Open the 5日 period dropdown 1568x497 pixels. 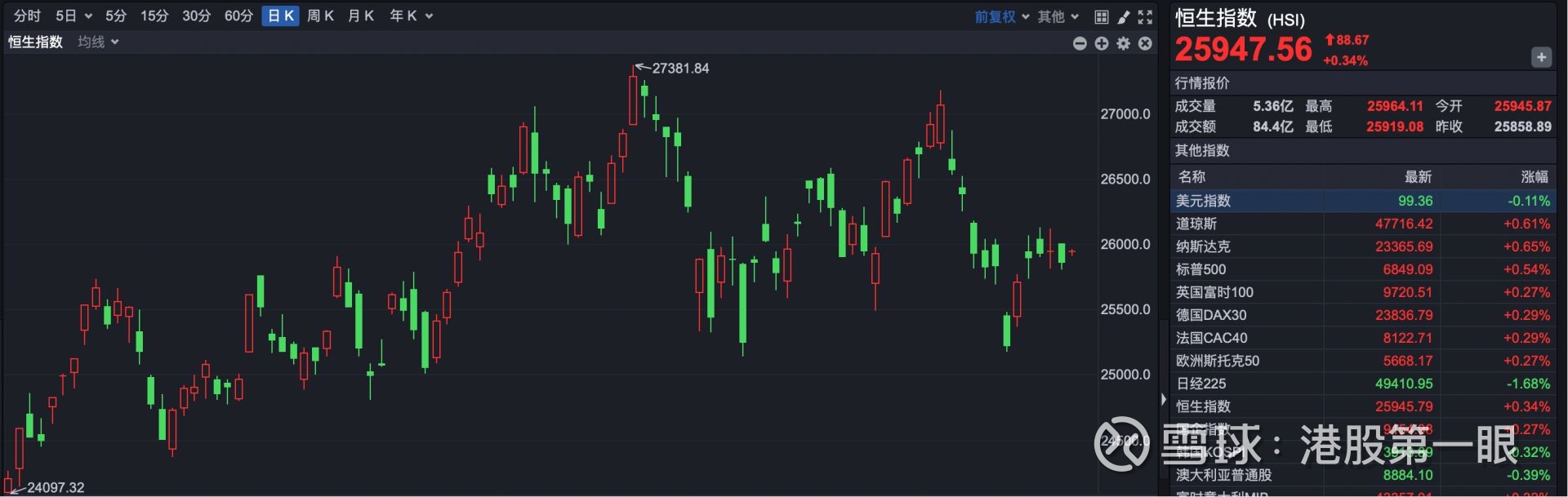[x=73, y=16]
